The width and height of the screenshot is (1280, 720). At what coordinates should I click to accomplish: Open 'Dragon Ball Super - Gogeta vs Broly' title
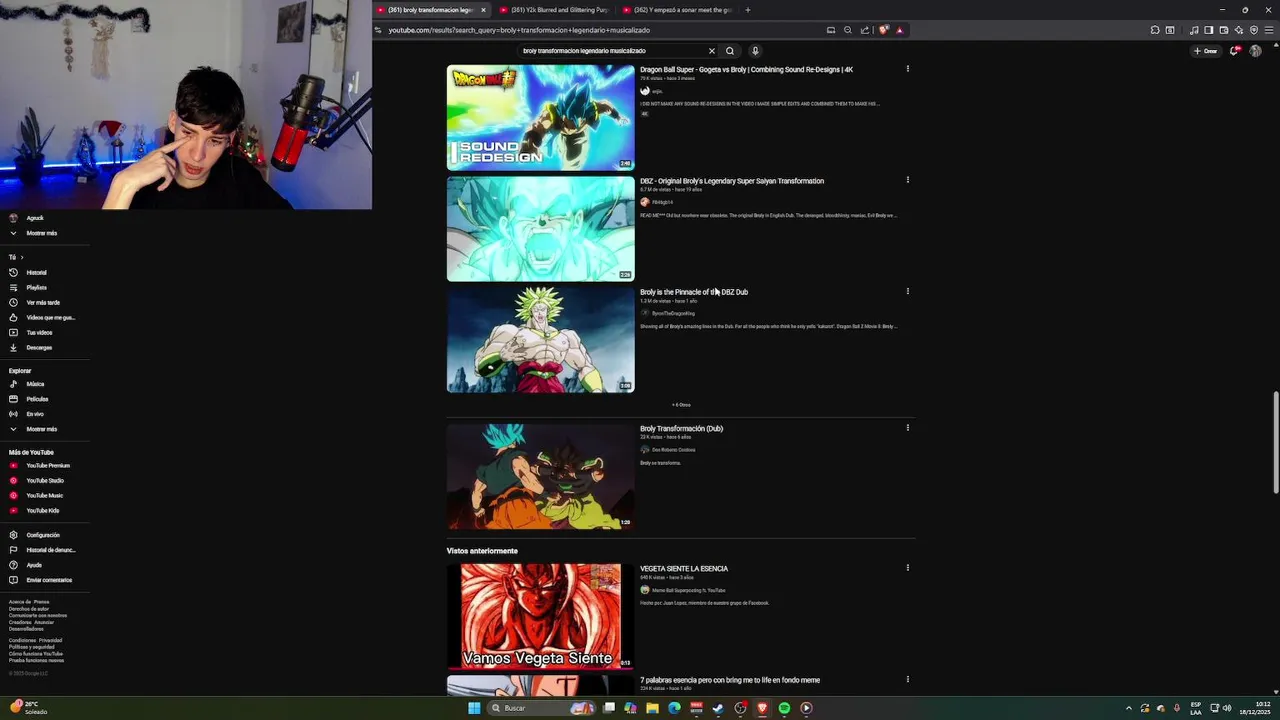[746, 69]
